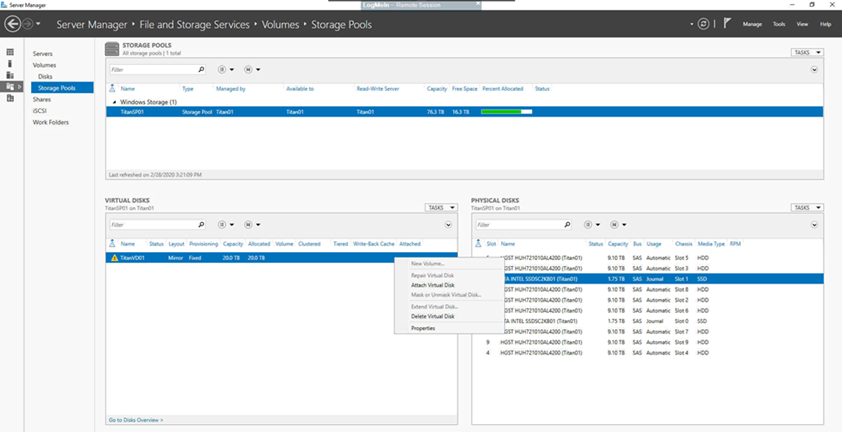This screenshot has width=842, height=432.
Task: Open Virtual Disks list view options dropdown
Action: point(226,225)
